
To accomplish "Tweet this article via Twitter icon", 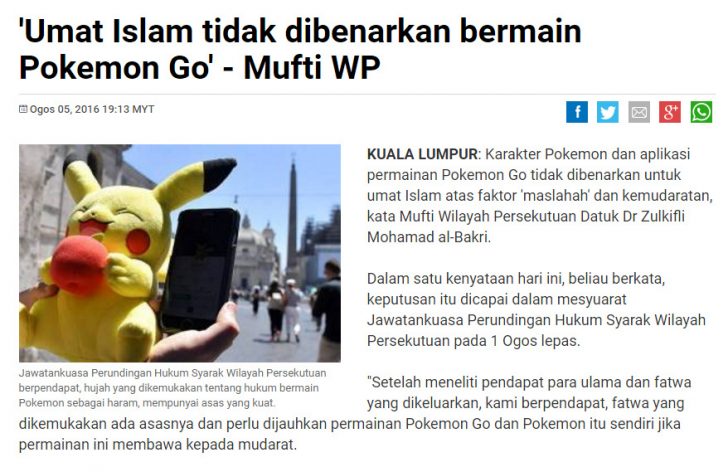I will click(607, 112).
